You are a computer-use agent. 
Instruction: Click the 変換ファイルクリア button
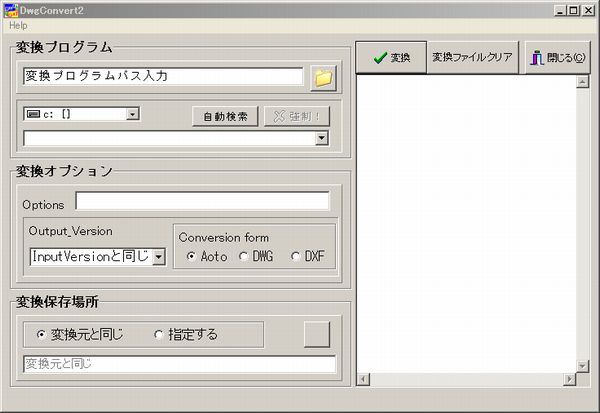[472, 58]
